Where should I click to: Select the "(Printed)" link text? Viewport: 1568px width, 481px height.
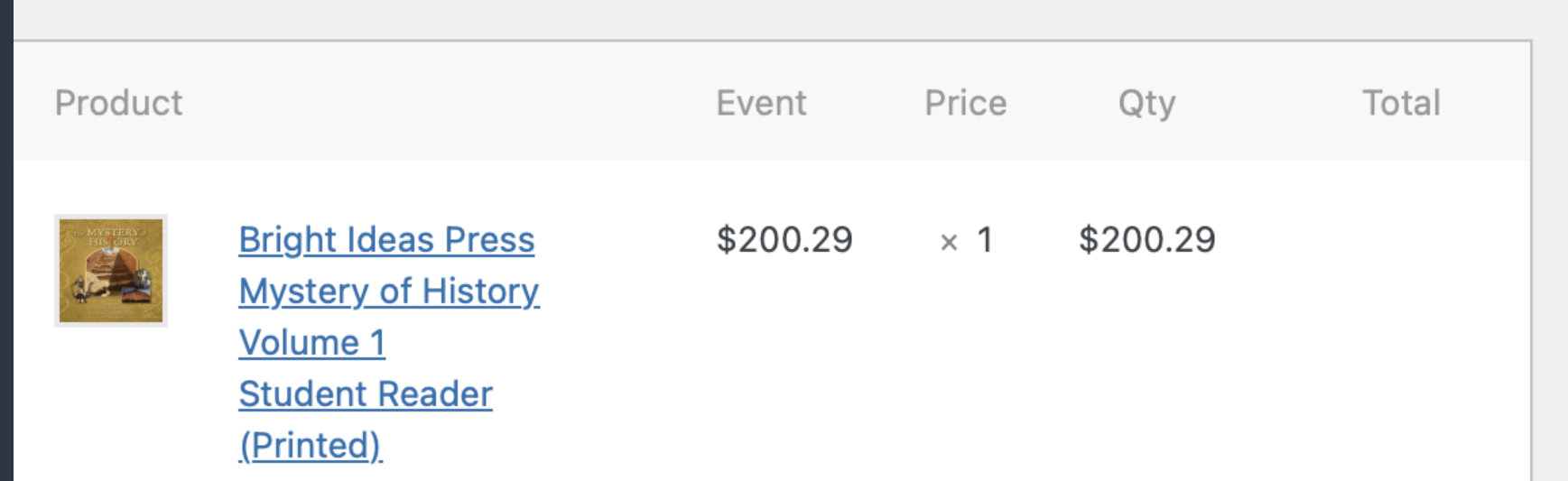[311, 446]
